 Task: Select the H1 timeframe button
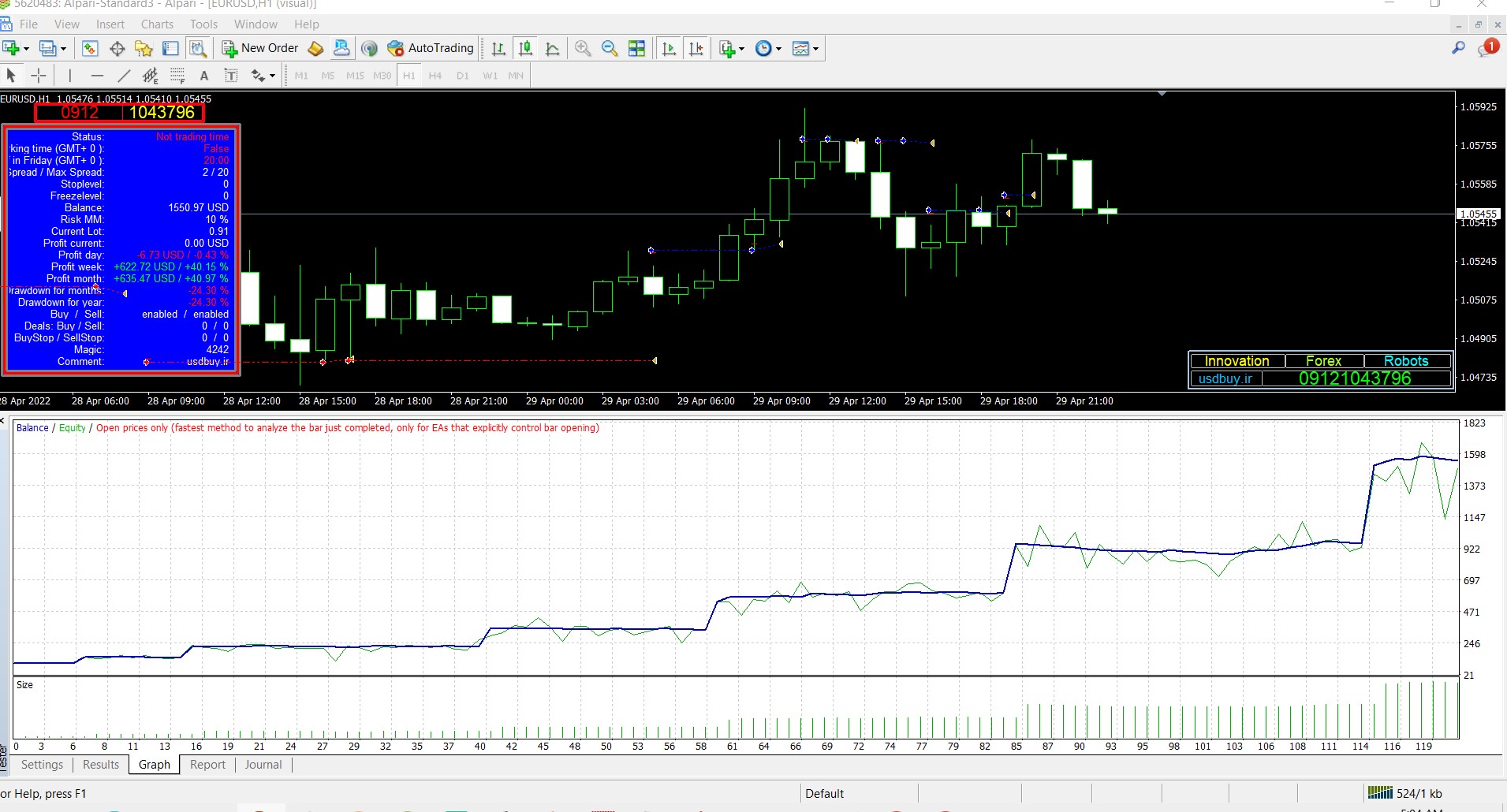point(408,76)
